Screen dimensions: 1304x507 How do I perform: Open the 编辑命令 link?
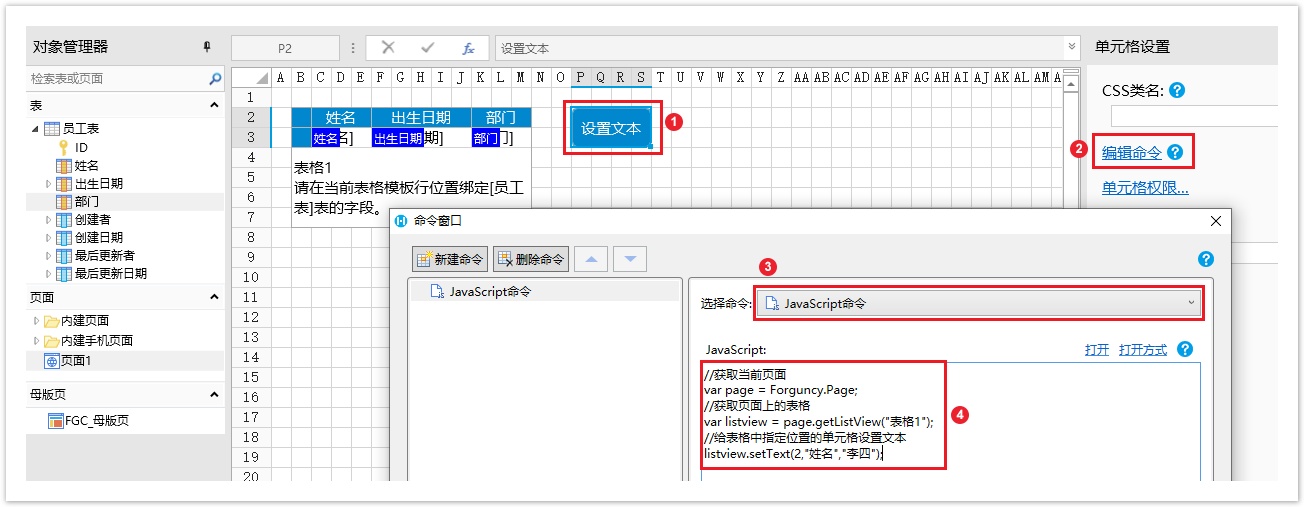tap(1132, 153)
